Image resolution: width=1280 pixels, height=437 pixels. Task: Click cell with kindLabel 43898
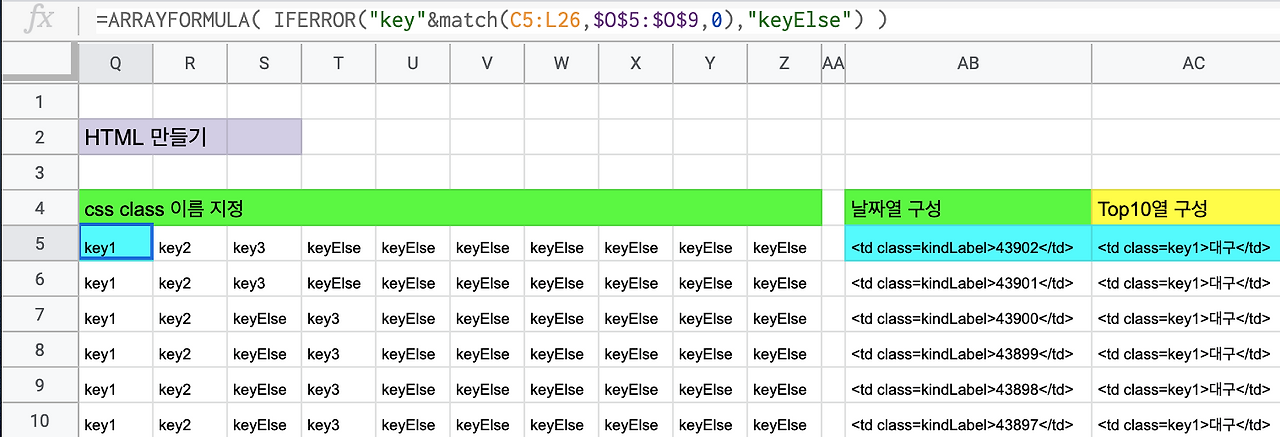[968, 386]
